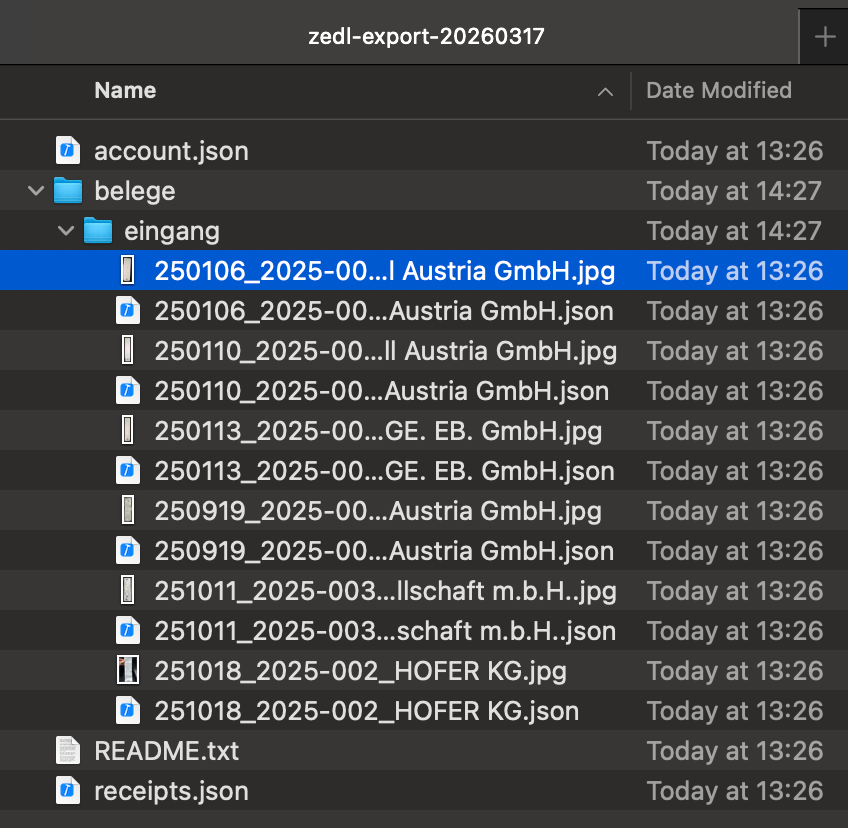Image resolution: width=848 pixels, height=828 pixels.
Task: Click the JSON icon beside 250919 Austria GmbH.json
Action: point(127,550)
